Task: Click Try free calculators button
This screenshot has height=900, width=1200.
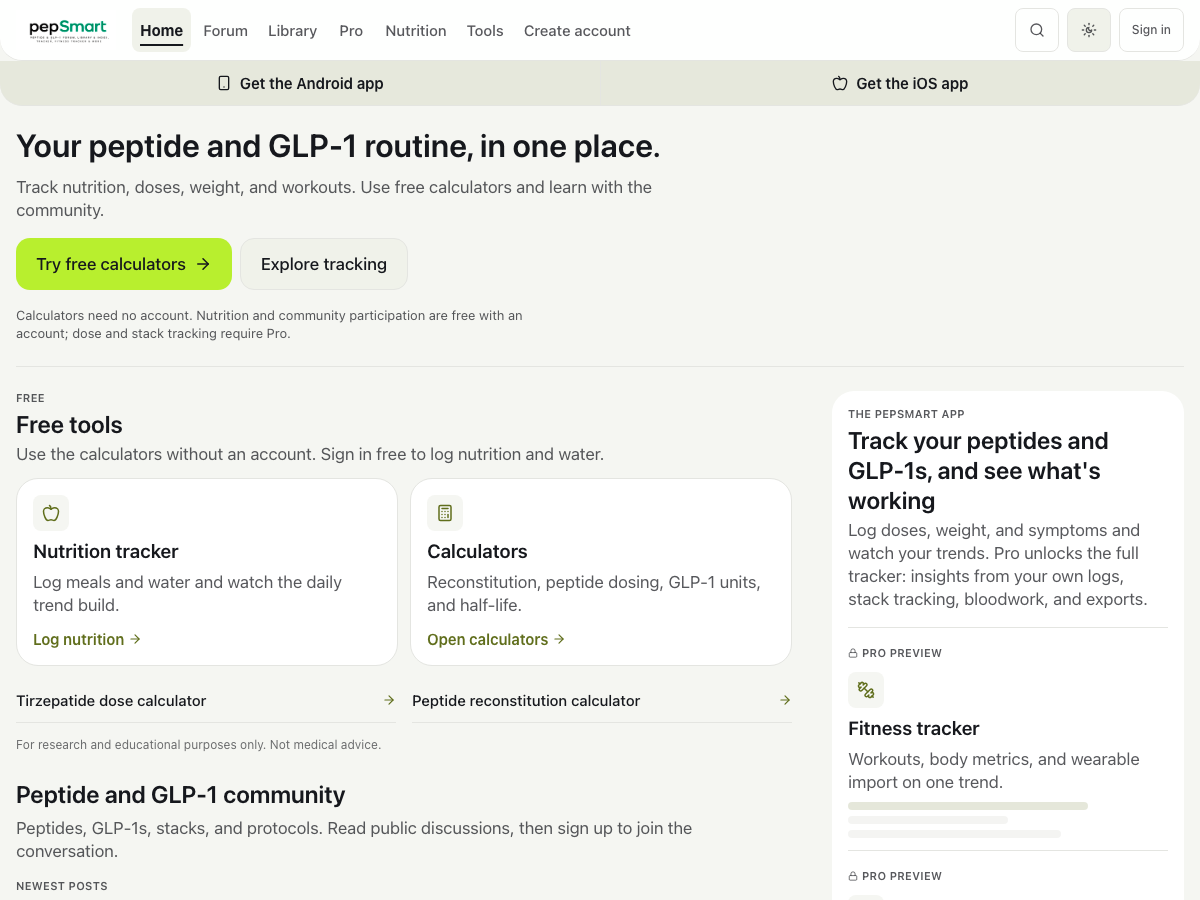Action: click(x=124, y=264)
